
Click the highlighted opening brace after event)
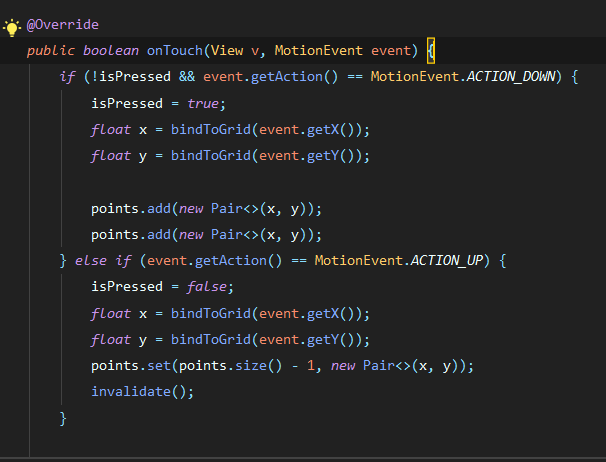click(431, 51)
